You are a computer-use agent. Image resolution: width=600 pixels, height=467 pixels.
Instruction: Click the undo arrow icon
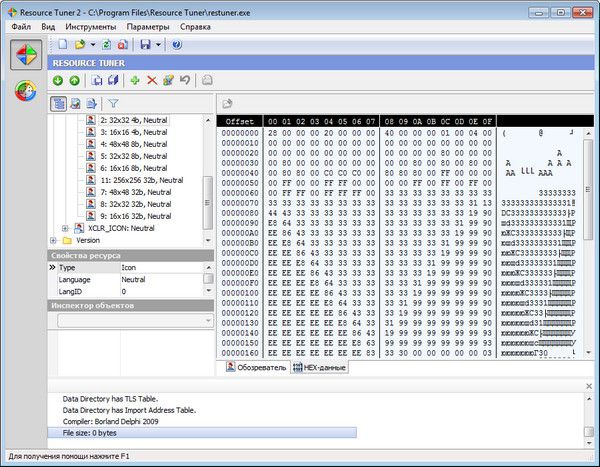point(185,80)
